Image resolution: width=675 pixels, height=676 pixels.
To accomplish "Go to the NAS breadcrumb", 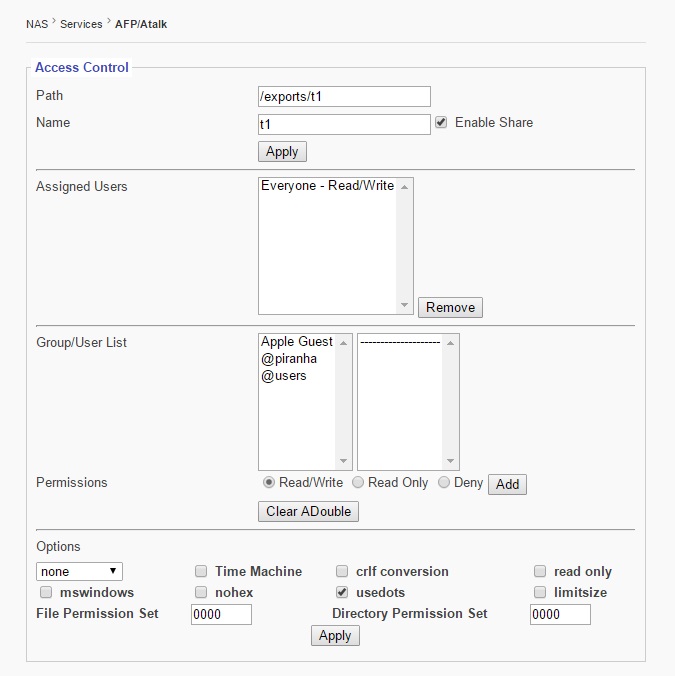I will (x=37, y=23).
